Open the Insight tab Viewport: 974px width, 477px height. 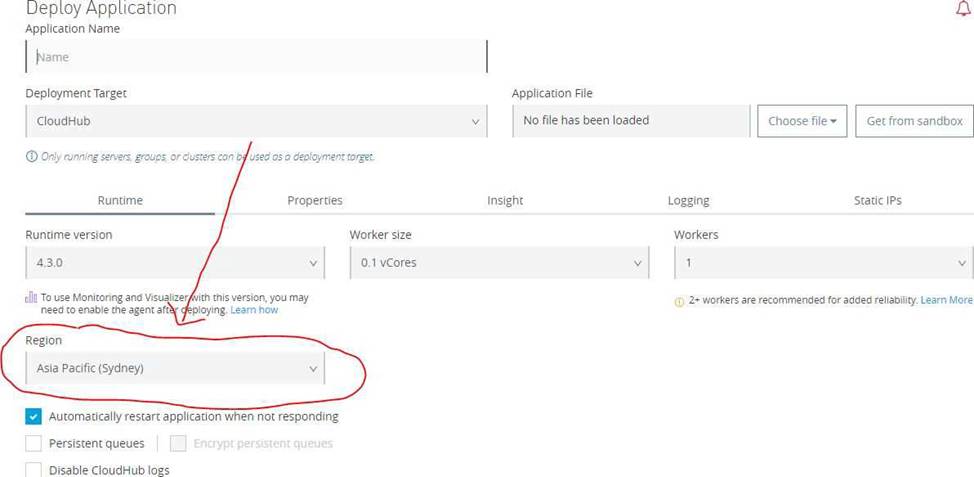click(505, 200)
